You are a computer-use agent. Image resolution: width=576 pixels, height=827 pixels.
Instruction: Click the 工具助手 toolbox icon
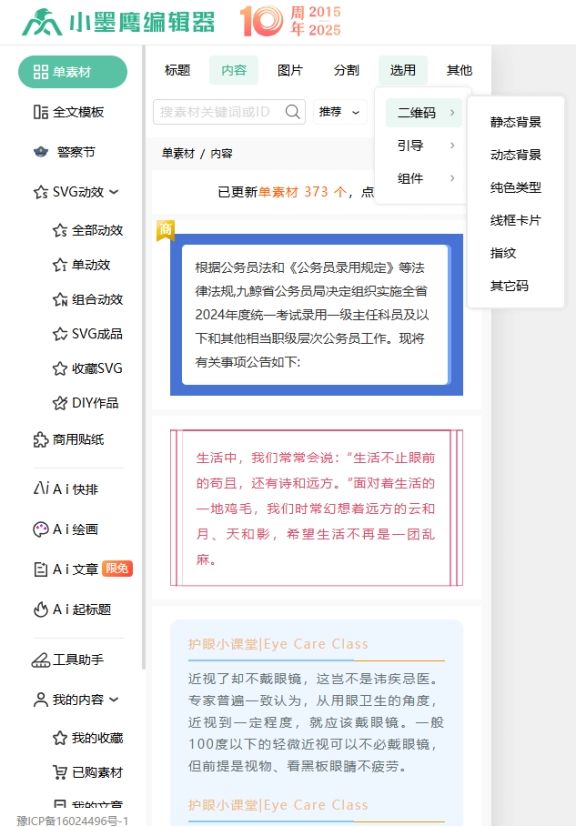[41, 660]
